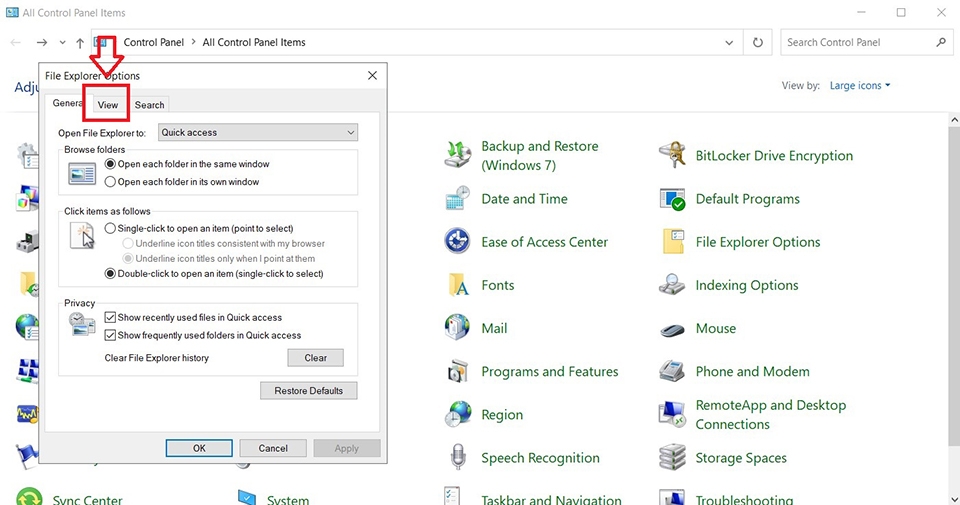
Task: Open the Programs and Features link
Action: click(x=550, y=372)
